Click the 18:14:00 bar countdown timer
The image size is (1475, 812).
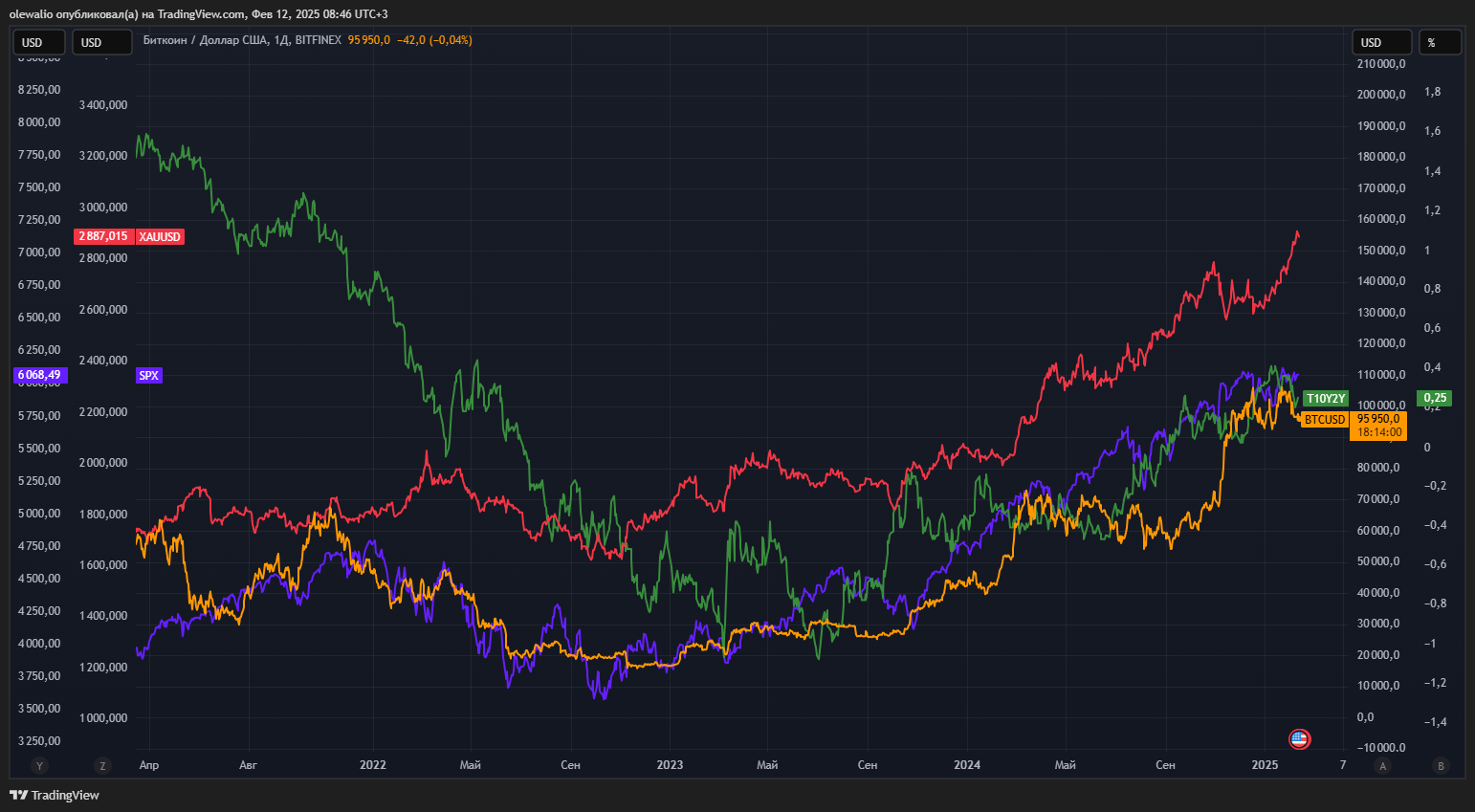[x=1378, y=432]
